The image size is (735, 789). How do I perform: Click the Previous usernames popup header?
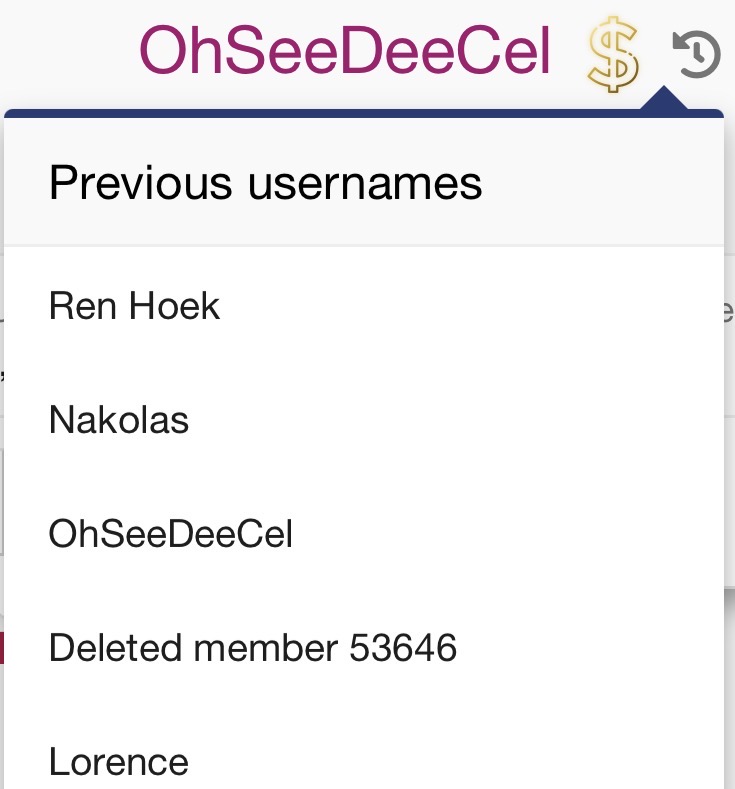pos(364,182)
